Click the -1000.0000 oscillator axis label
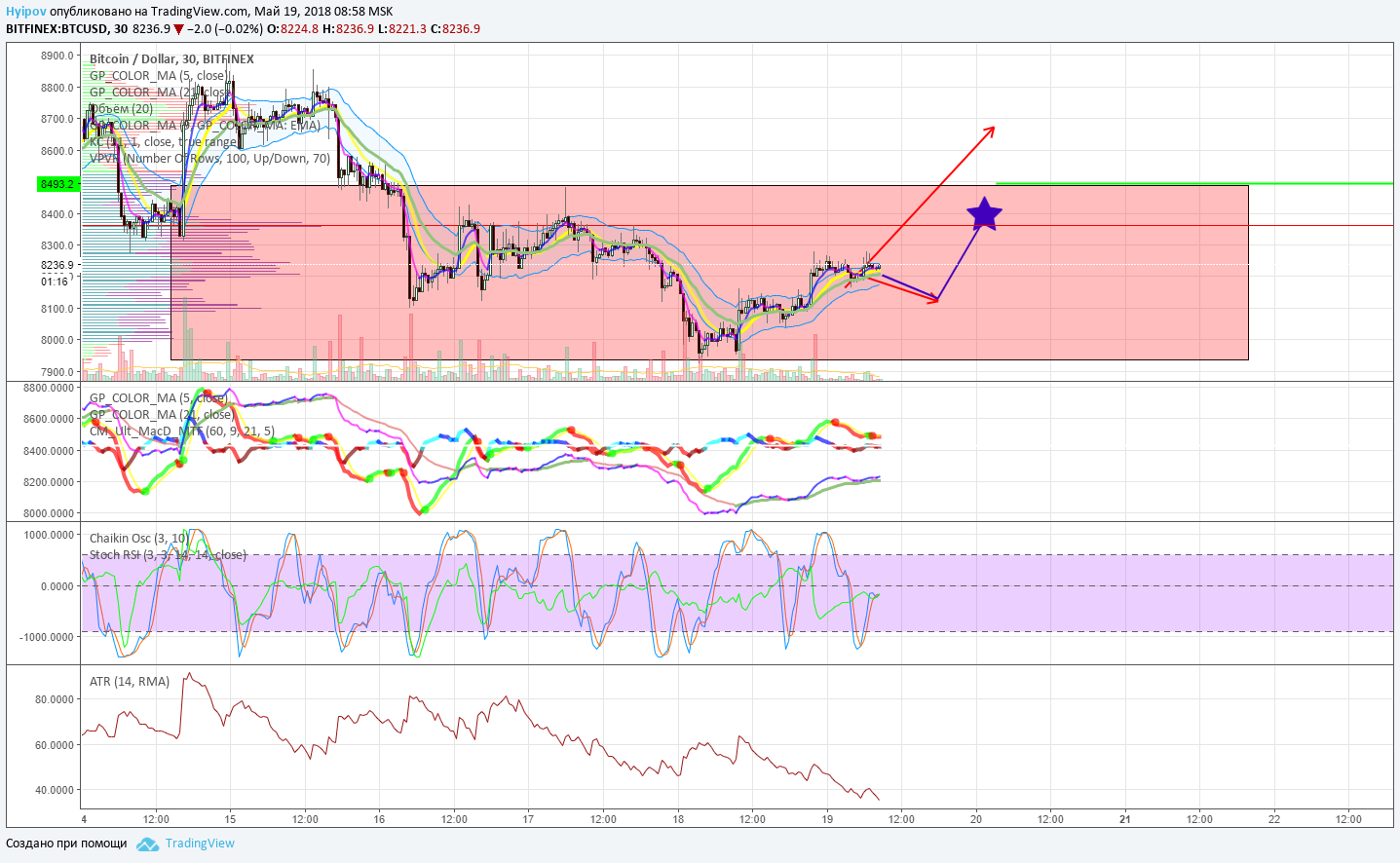 pyautogui.click(x=47, y=637)
